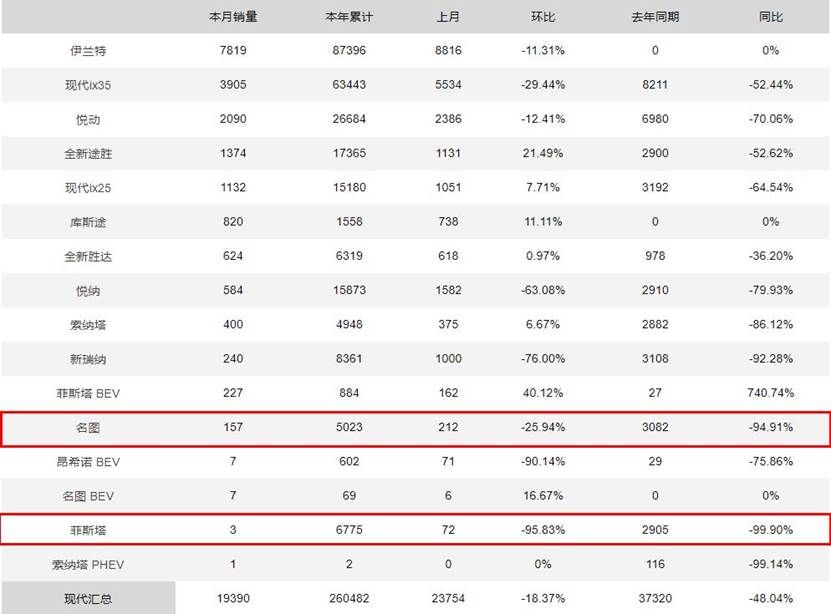Click the 同比 column header
Screen dimensions: 831x614
771,17
